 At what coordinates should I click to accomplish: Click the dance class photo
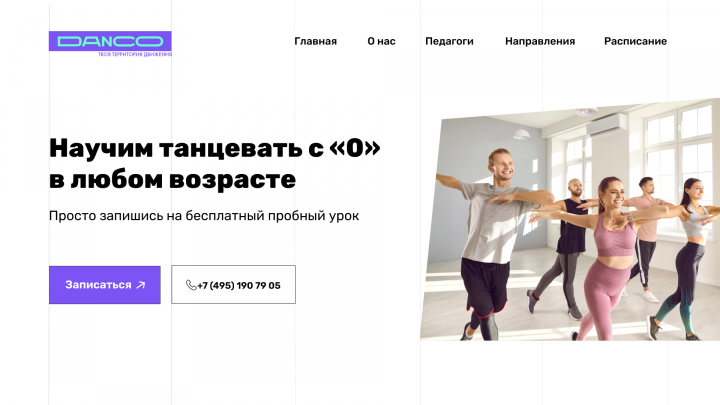[570, 219]
